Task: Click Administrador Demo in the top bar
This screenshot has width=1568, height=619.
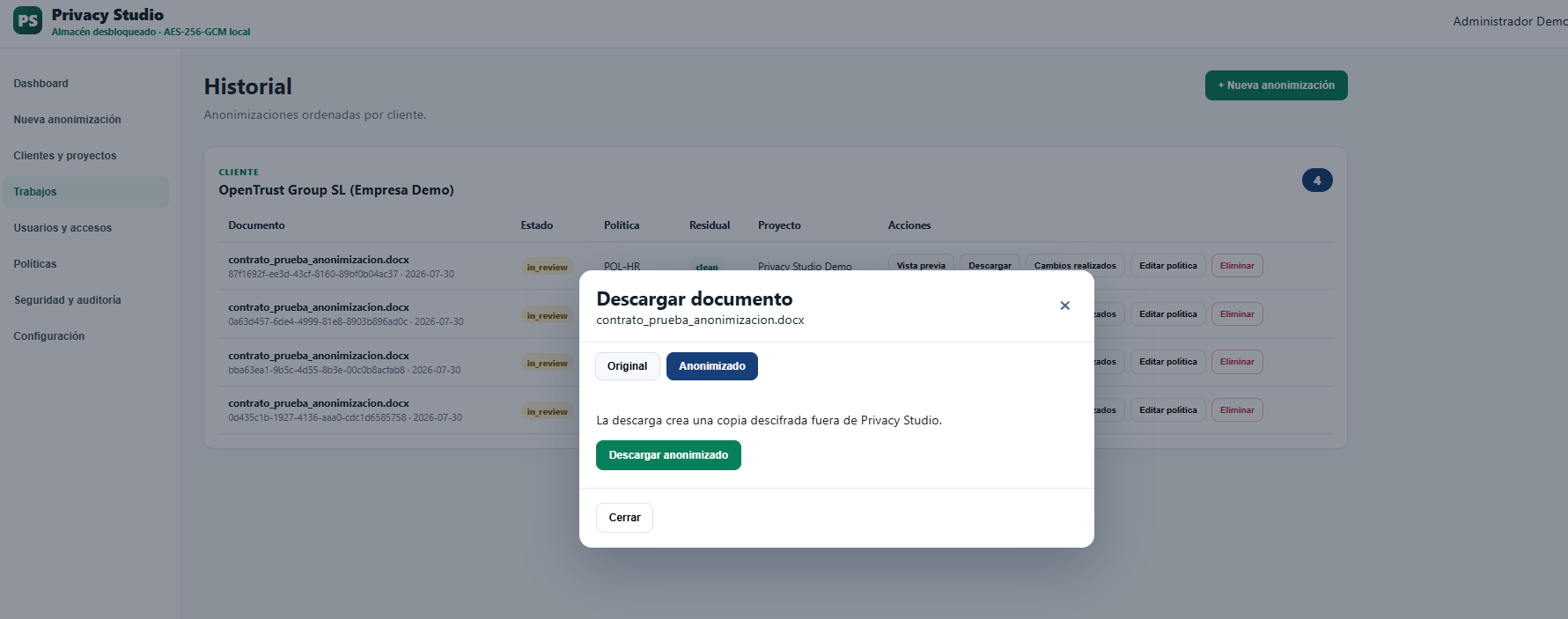Action: tap(1509, 21)
